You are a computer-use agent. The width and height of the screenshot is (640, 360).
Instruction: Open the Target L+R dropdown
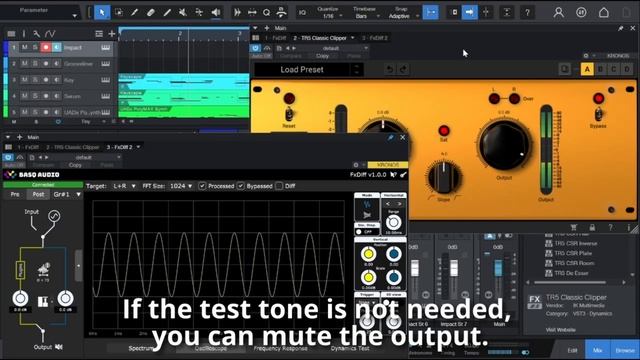click(x=124, y=186)
